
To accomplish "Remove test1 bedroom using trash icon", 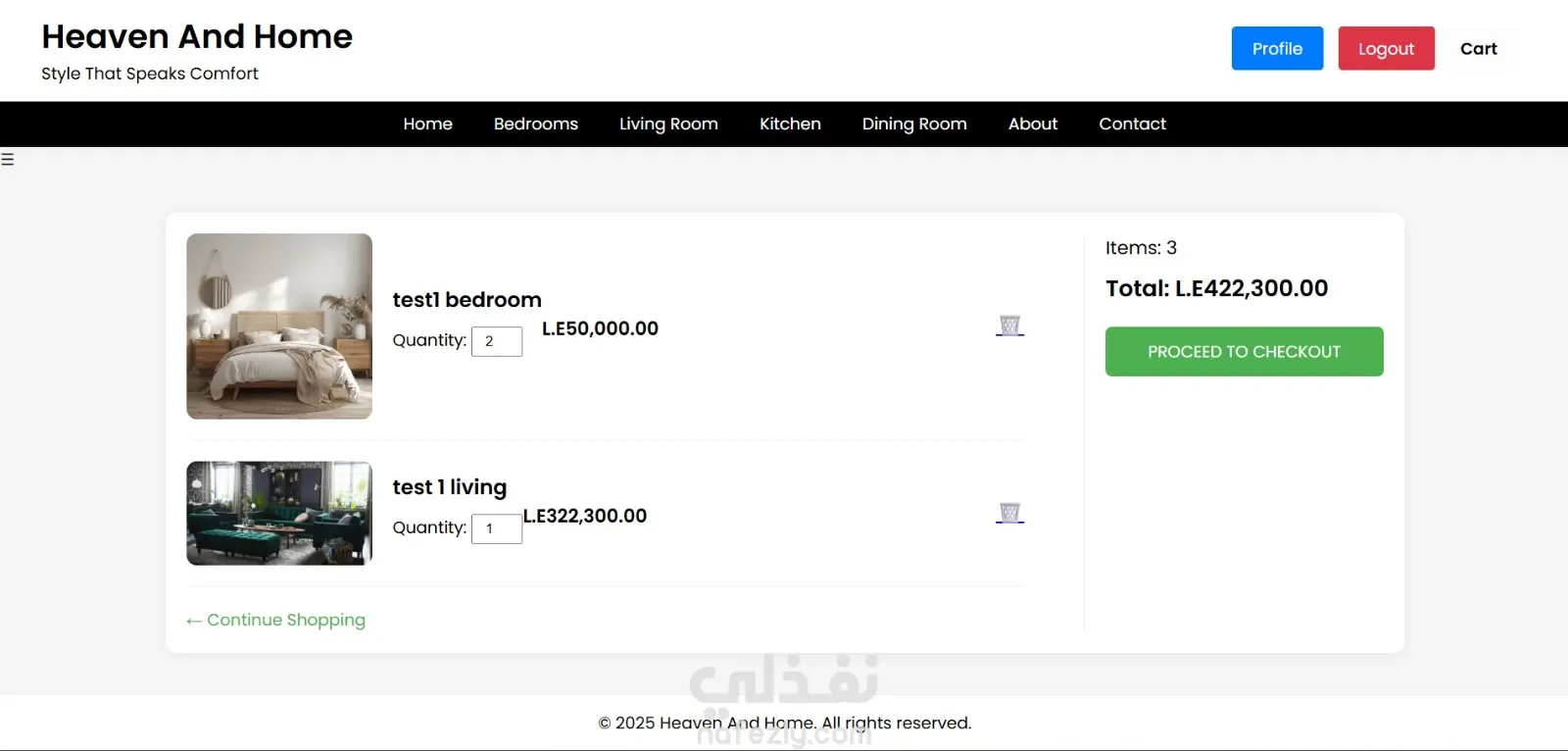I will pos(1009,325).
